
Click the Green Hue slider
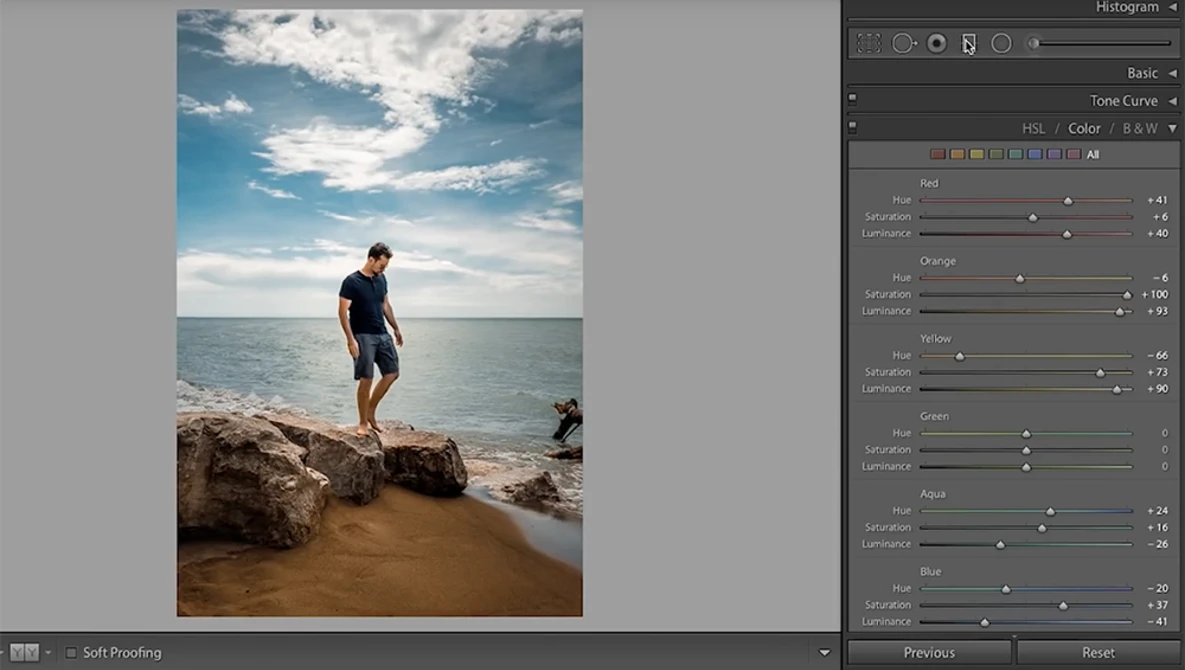point(1026,434)
